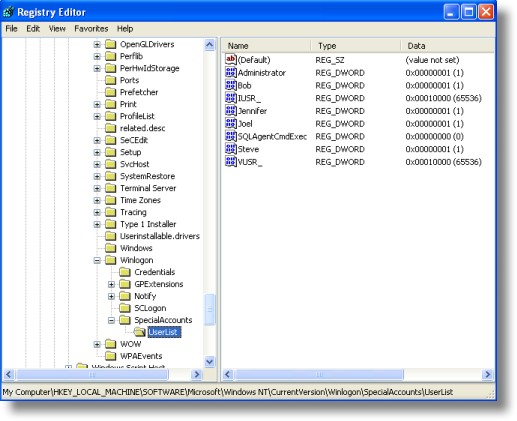Sort values by the Name column header
Screen dimensions: 517x421
266,46
